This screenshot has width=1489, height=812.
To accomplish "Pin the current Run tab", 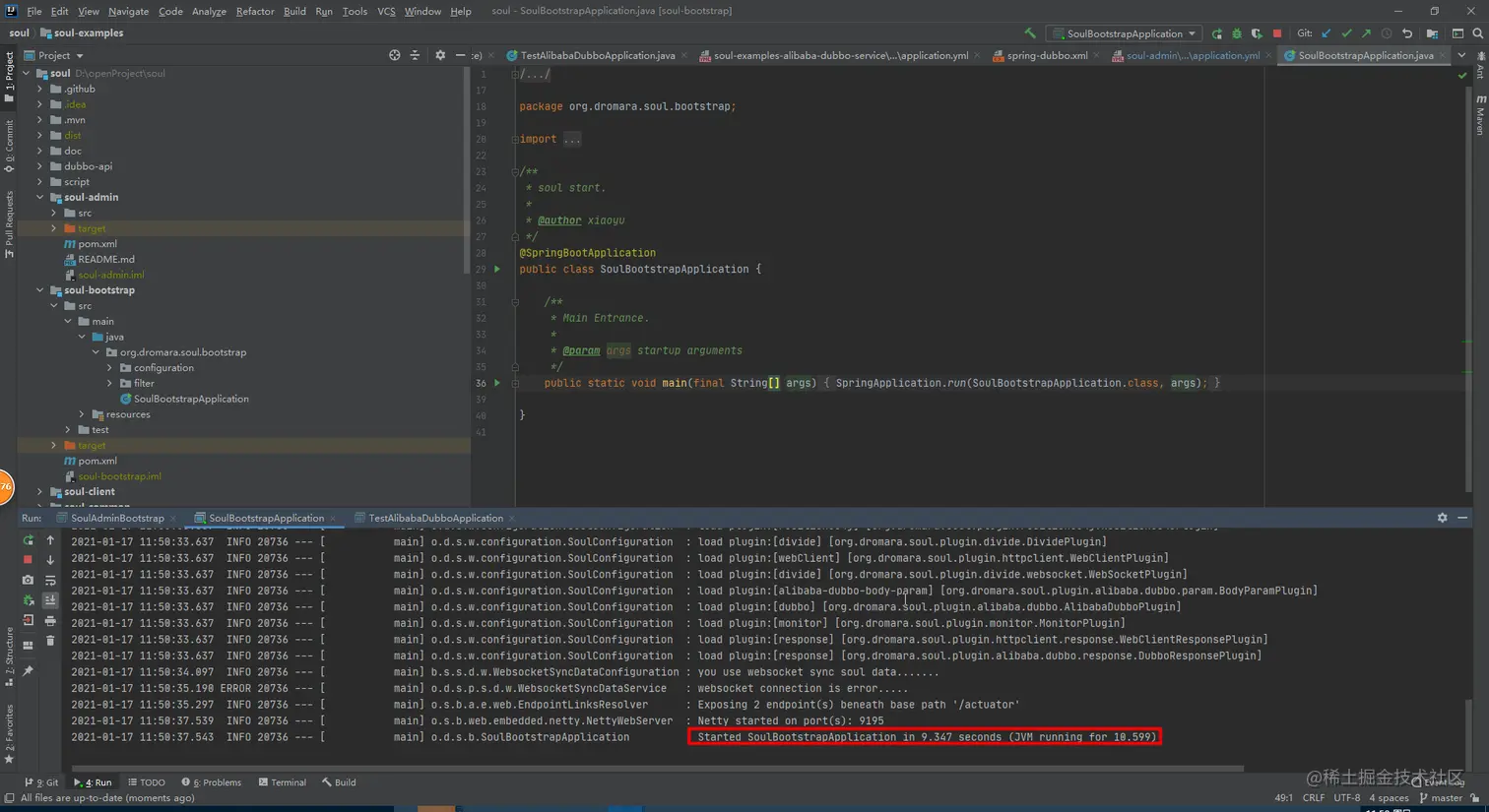I will 28,671.
